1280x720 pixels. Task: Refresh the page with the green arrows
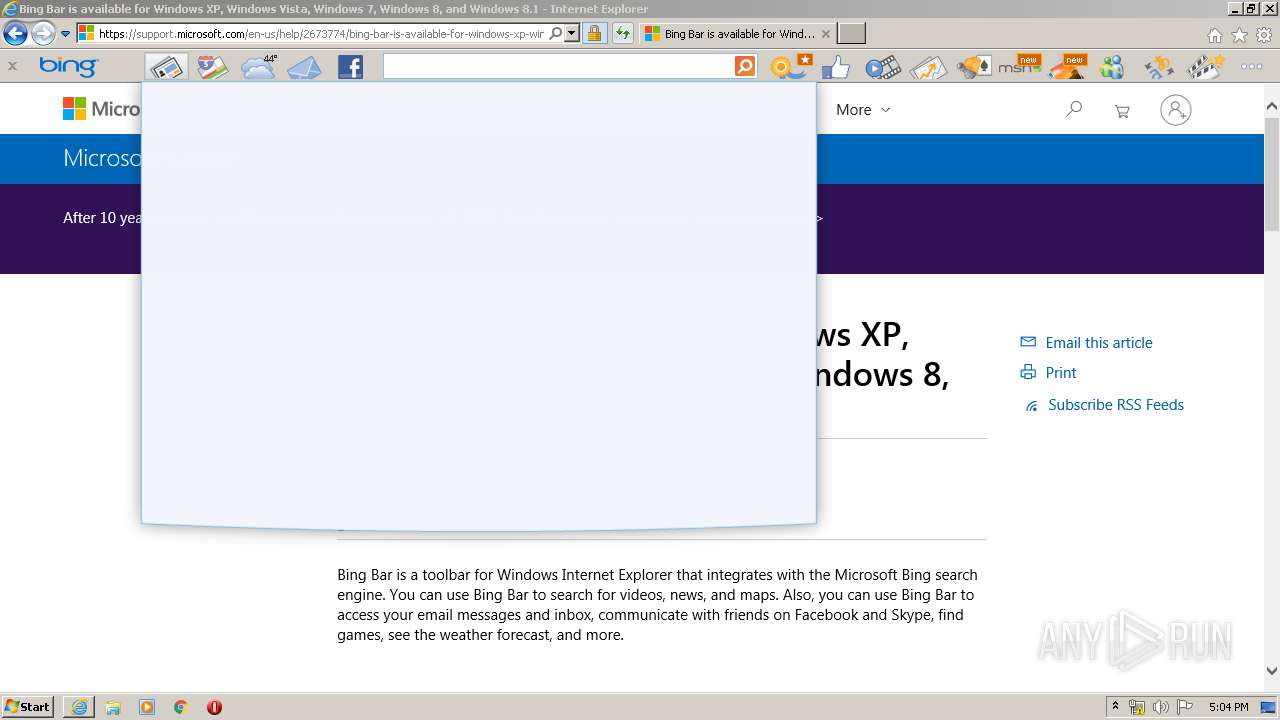tap(622, 34)
